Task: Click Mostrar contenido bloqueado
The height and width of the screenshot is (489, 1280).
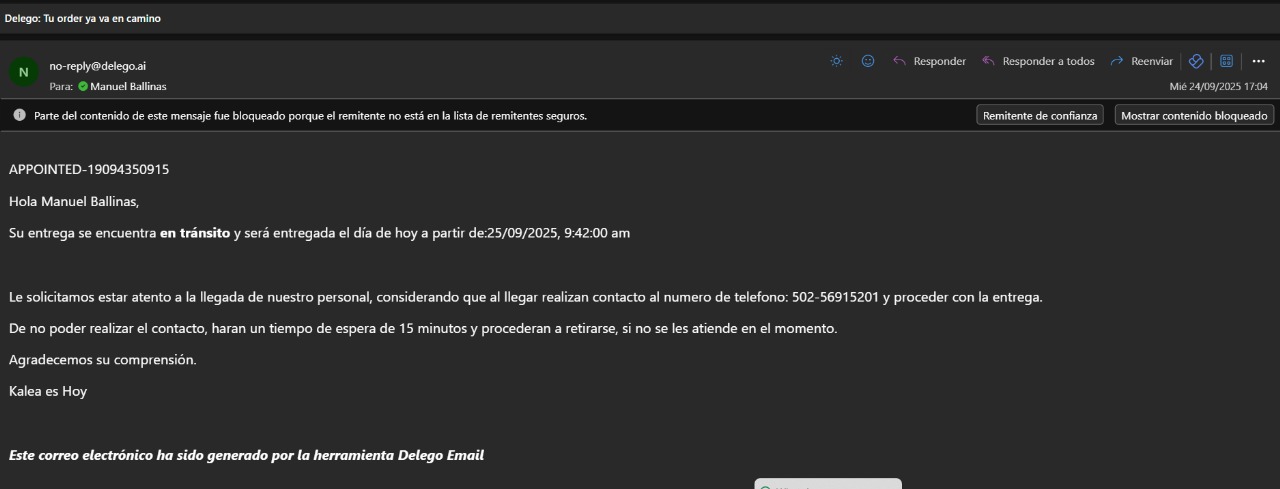Action: pos(1194,116)
